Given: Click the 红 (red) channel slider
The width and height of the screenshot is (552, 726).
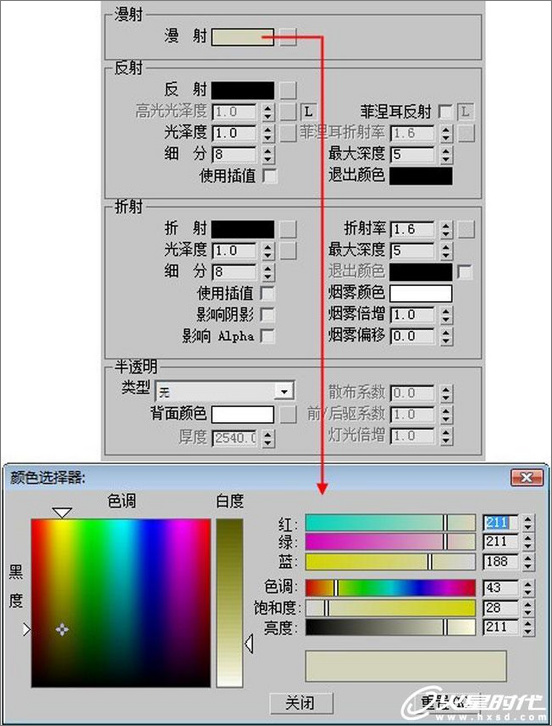Looking at the screenshot, I should [390, 522].
